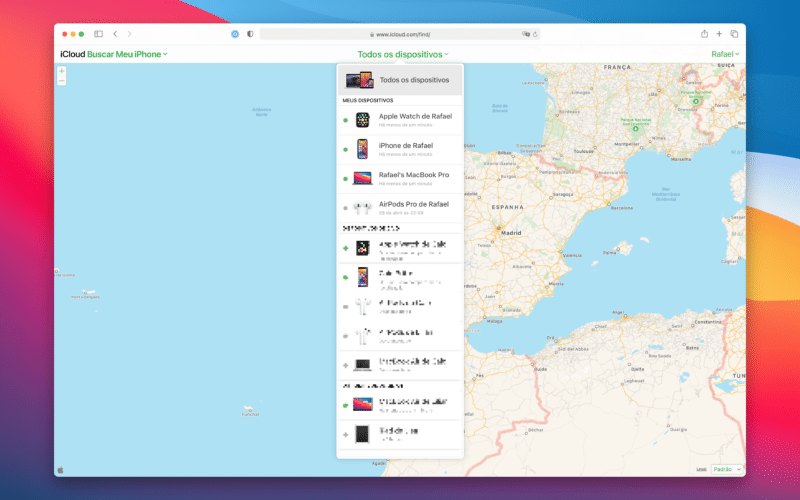
Task: Toggle the Safari sidebar icon
Action: click(98, 34)
